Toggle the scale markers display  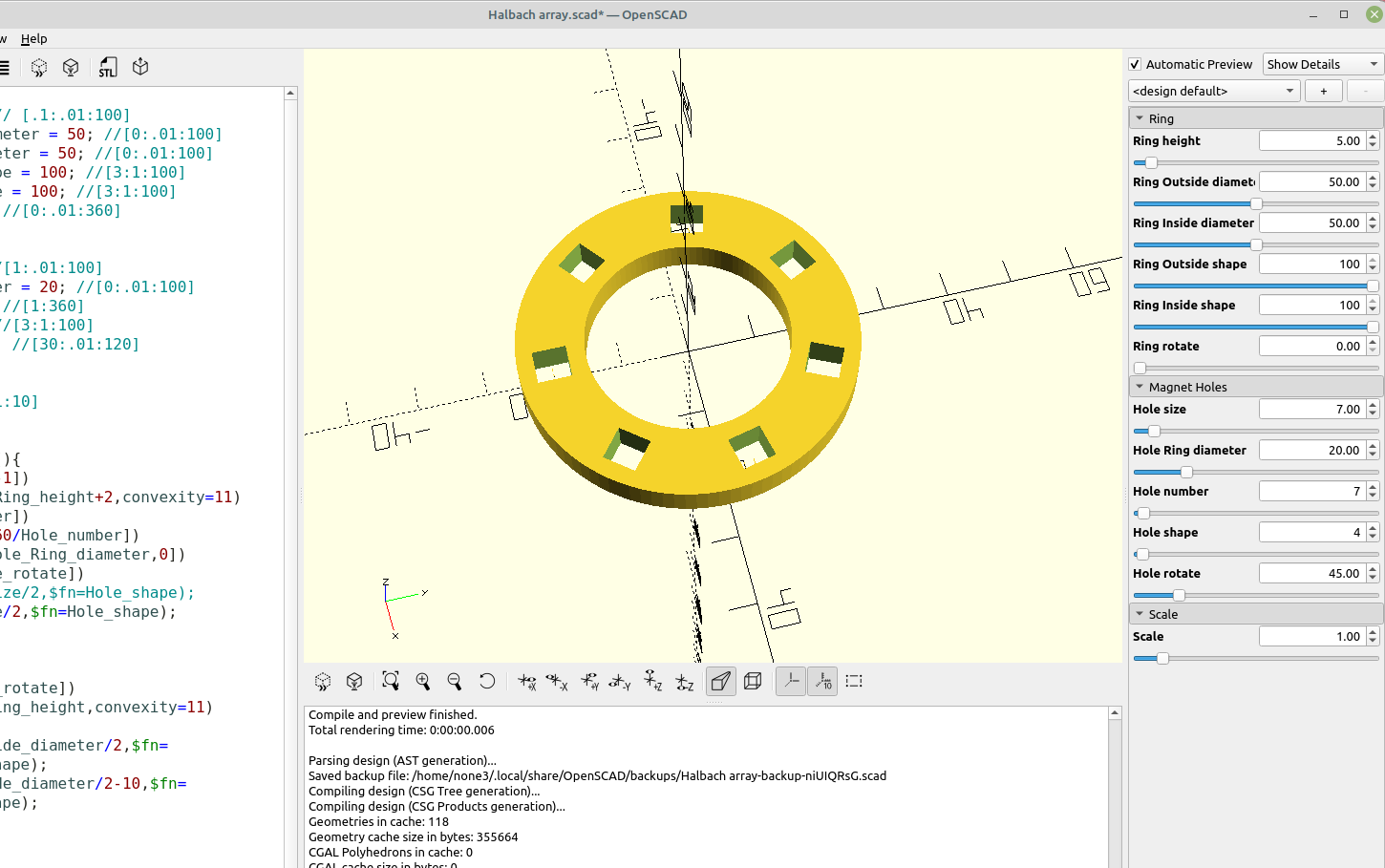click(822, 681)
